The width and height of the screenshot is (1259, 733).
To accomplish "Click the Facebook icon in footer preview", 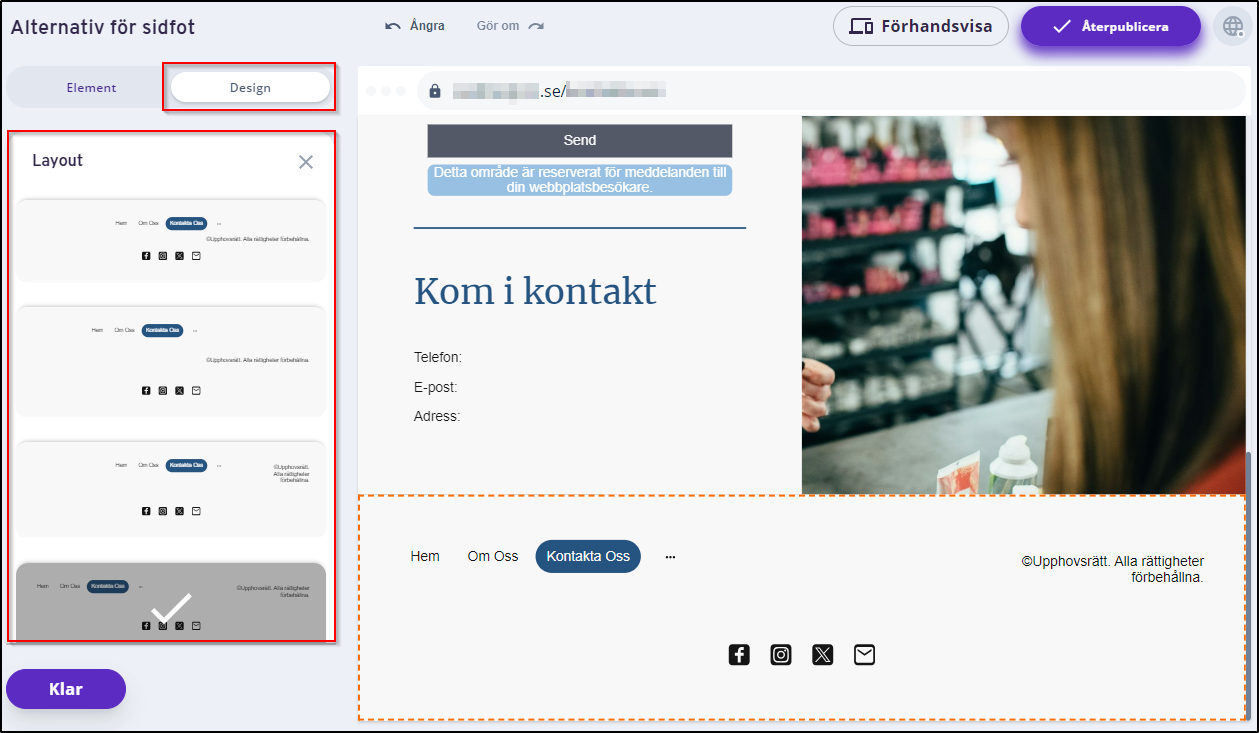I will click(739, 655).
